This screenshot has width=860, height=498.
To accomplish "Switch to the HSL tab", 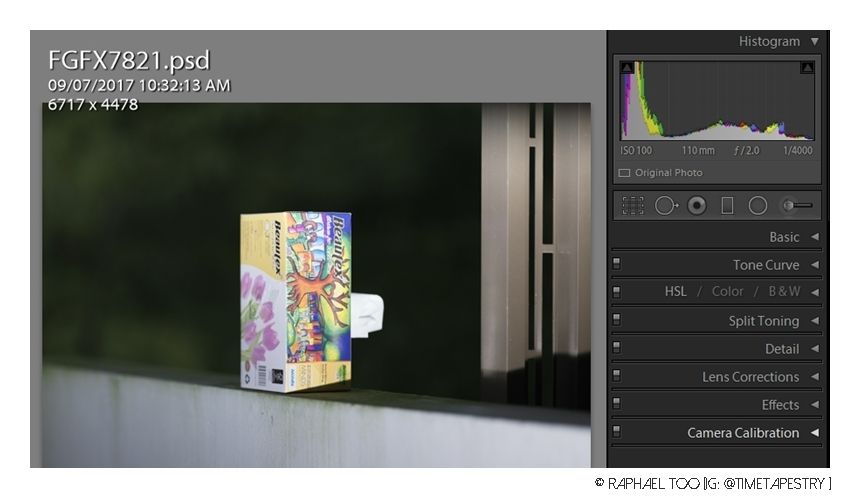I will tap(675, 291).
